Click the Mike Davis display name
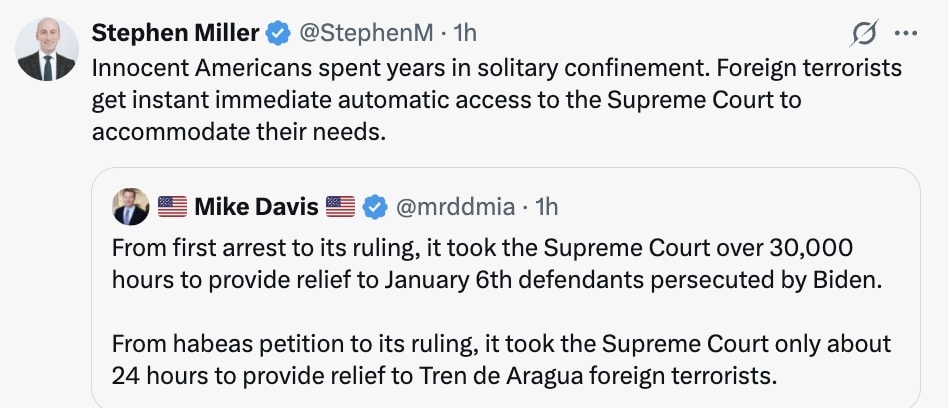Viewport: 950px width, 408px height. (x=256, y=207)
